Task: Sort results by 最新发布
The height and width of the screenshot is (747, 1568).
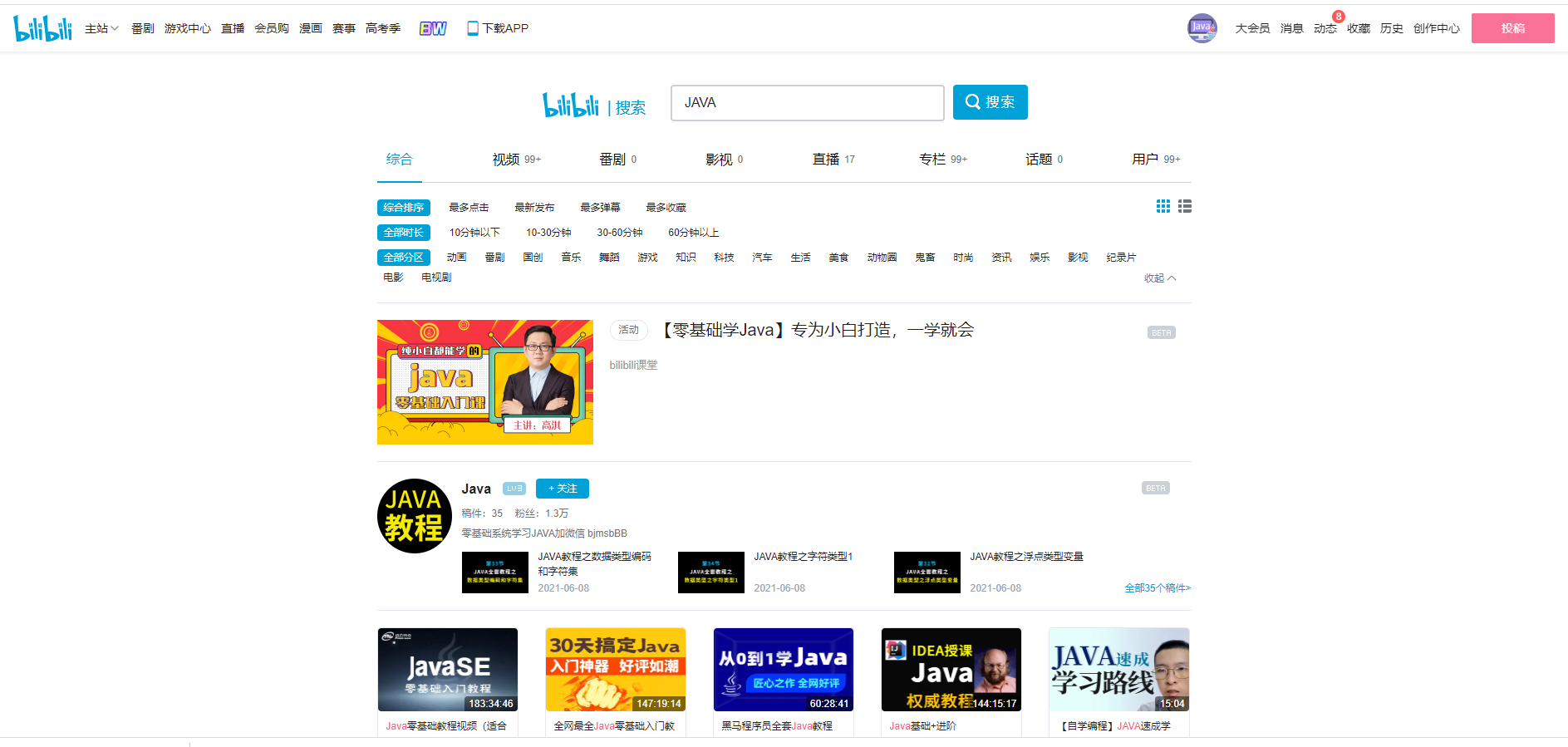Action: coord(534,208)
